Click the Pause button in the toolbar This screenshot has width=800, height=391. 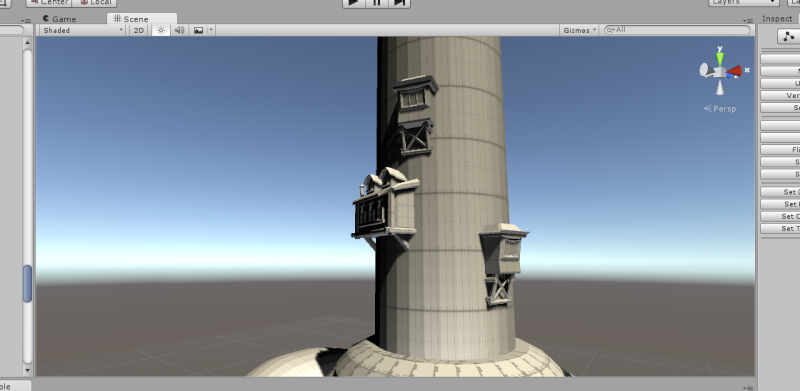[377, 3]
